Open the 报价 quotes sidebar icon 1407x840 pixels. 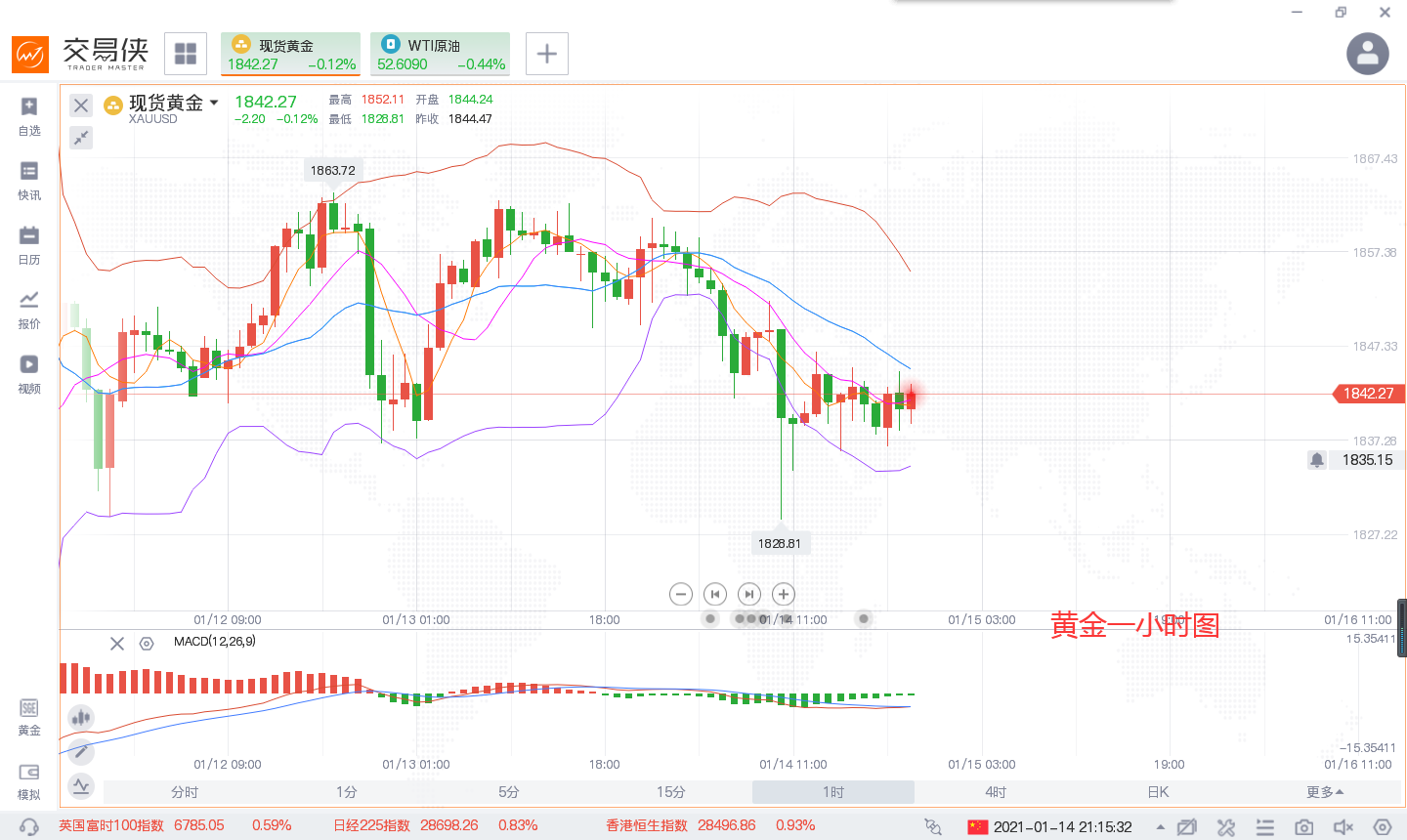(x=29, y=309)
